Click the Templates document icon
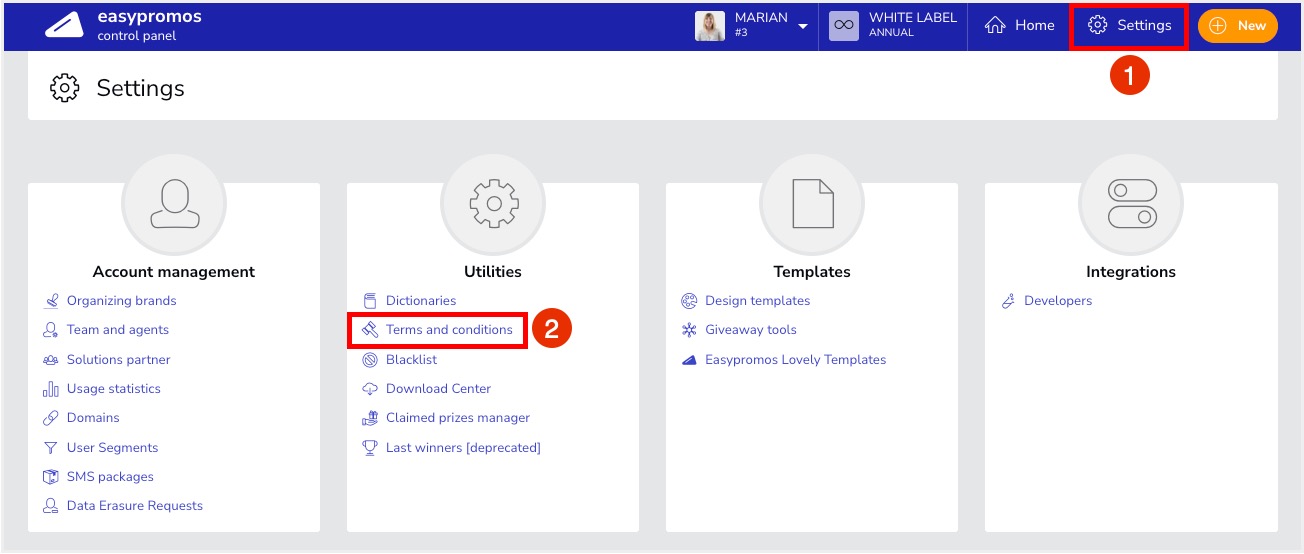The image size is (1304, 554). click(x=812, y=204)
